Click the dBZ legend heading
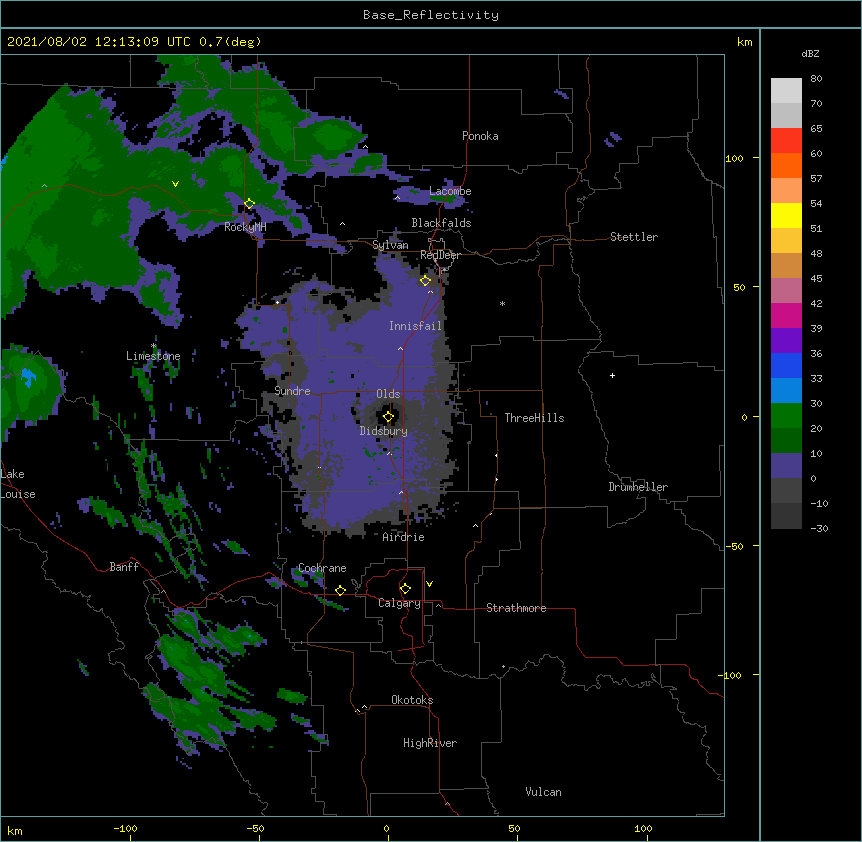This screenshot has height=842, width=862. click(x=810, y=53)
